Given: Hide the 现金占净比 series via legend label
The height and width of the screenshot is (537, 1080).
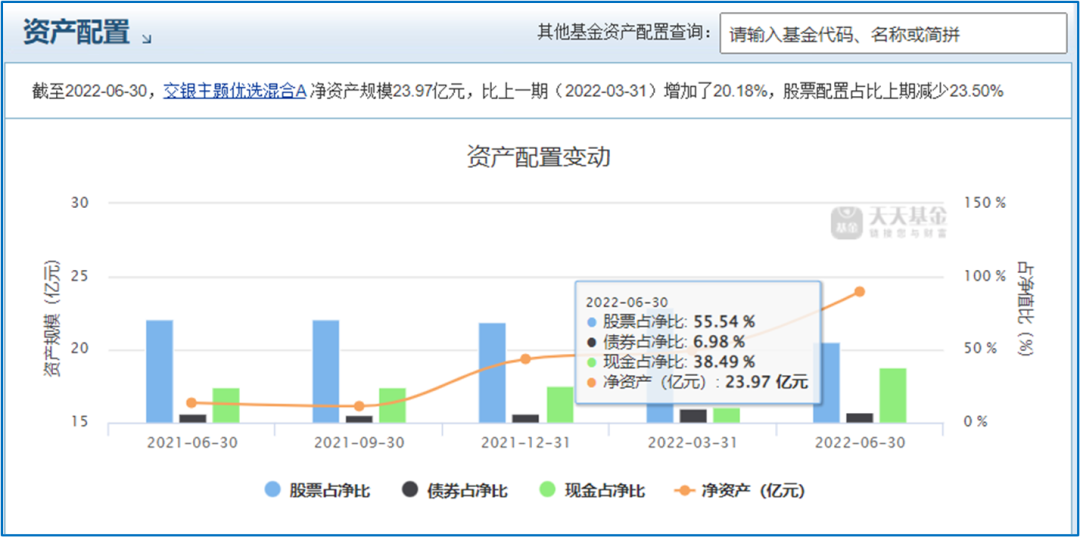Looking at the screenshot, I should (x=605, y=491).
